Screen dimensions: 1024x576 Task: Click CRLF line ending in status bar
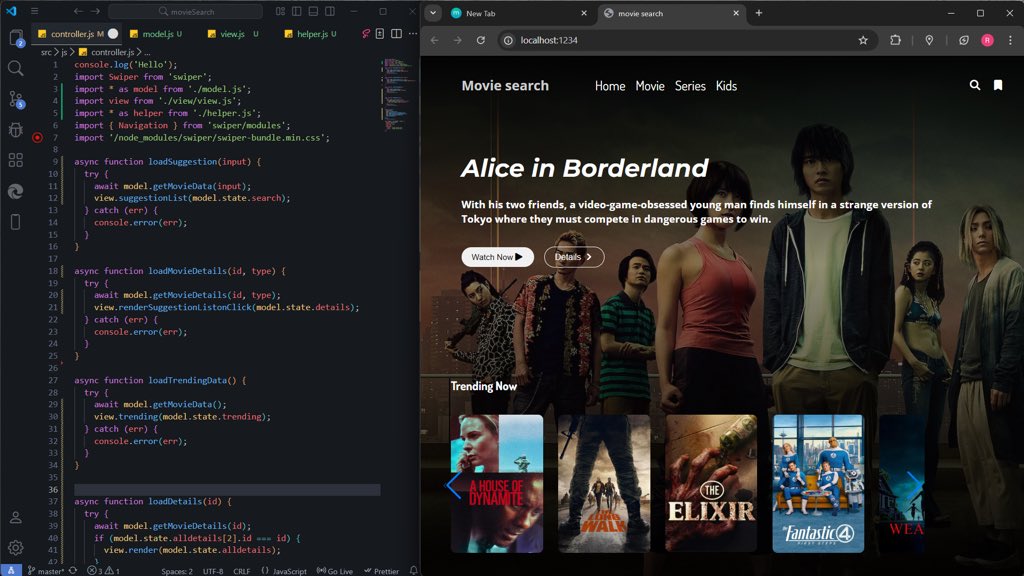click(242, 571)
